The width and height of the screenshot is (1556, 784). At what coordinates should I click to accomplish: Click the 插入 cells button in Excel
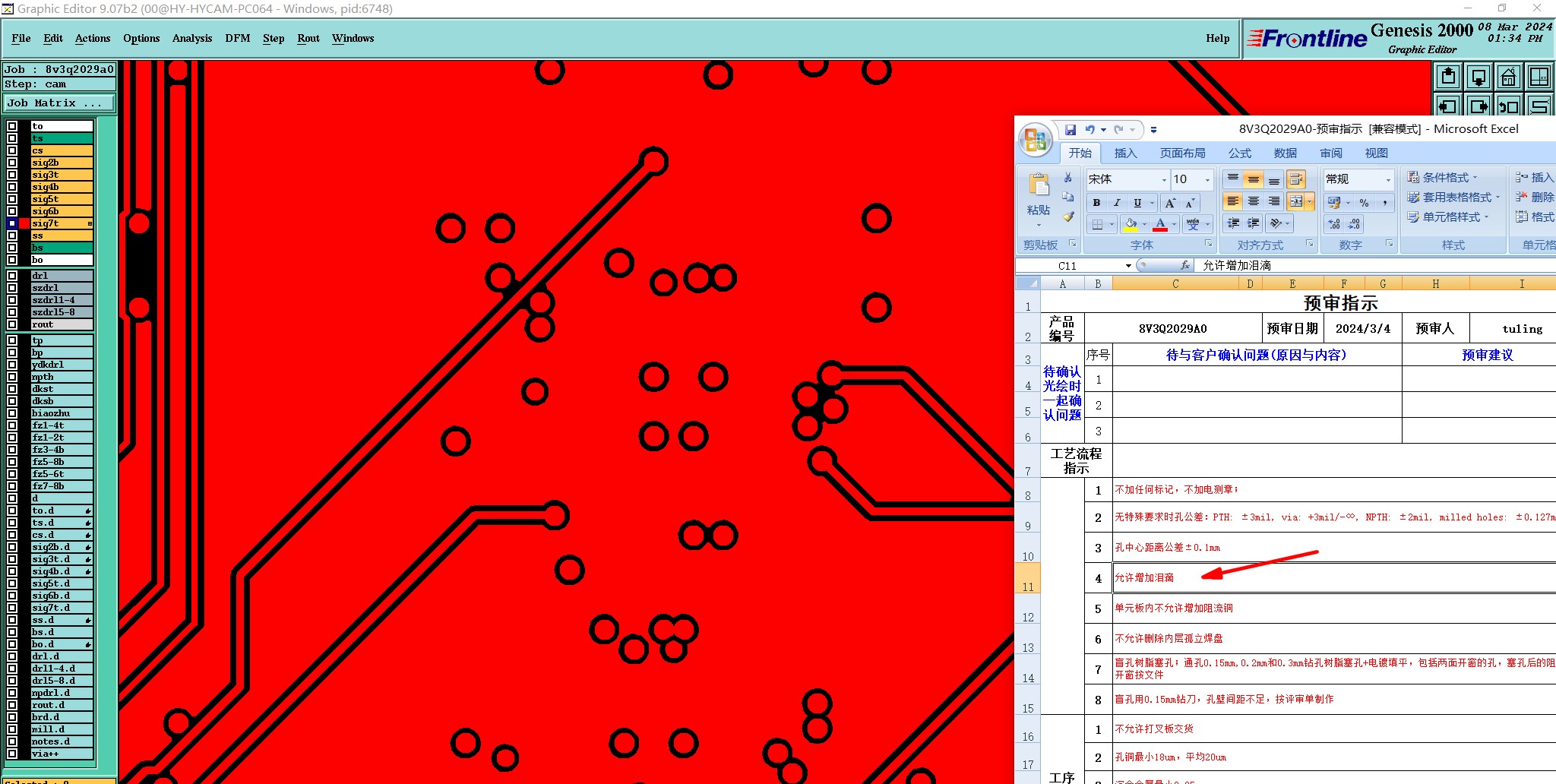point(1535,177)
